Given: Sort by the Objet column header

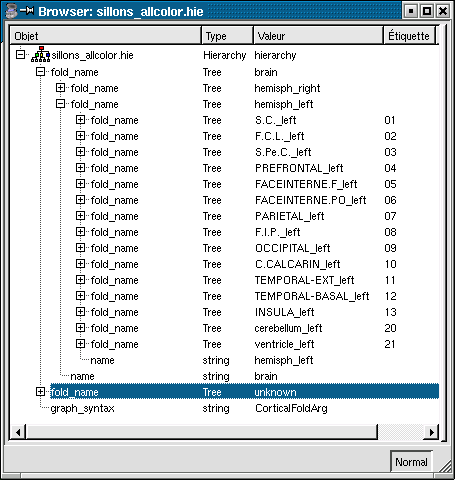Looking at the screenshot, I should pos(106,35).
